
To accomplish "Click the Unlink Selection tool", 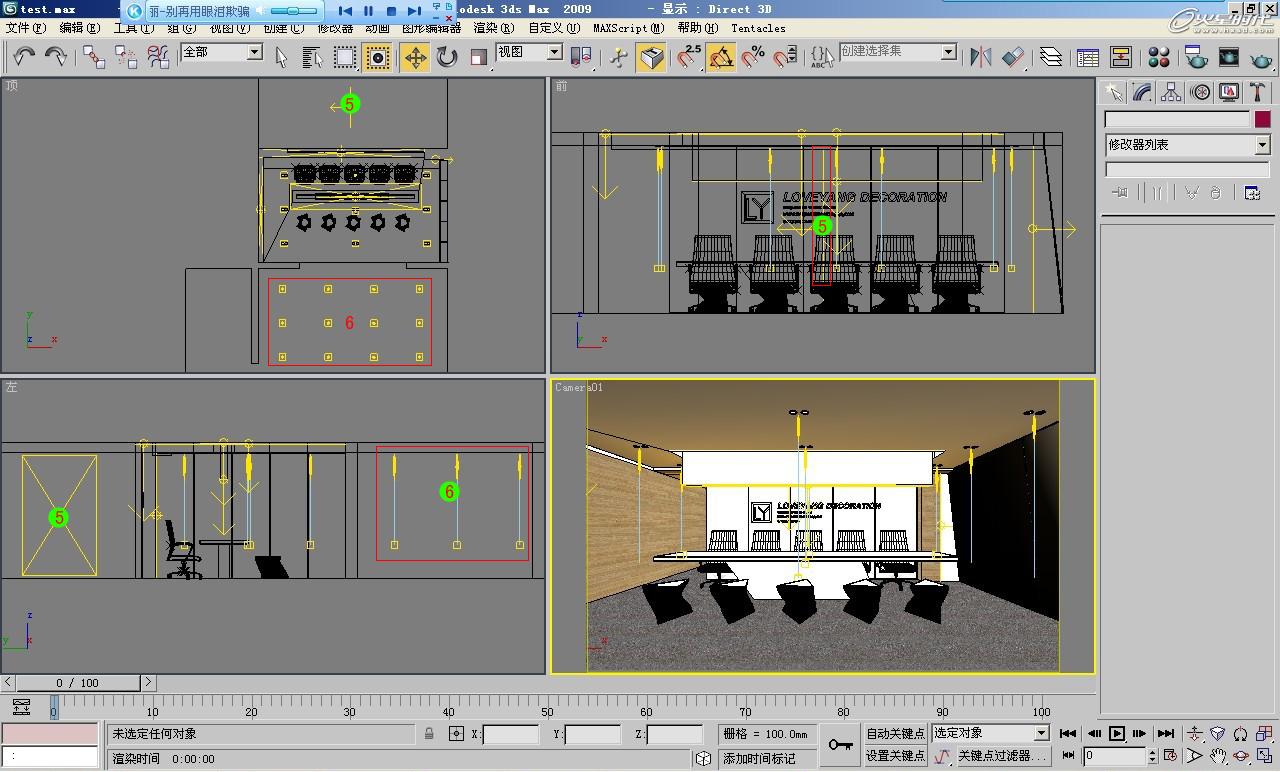I will pos(126,57).
